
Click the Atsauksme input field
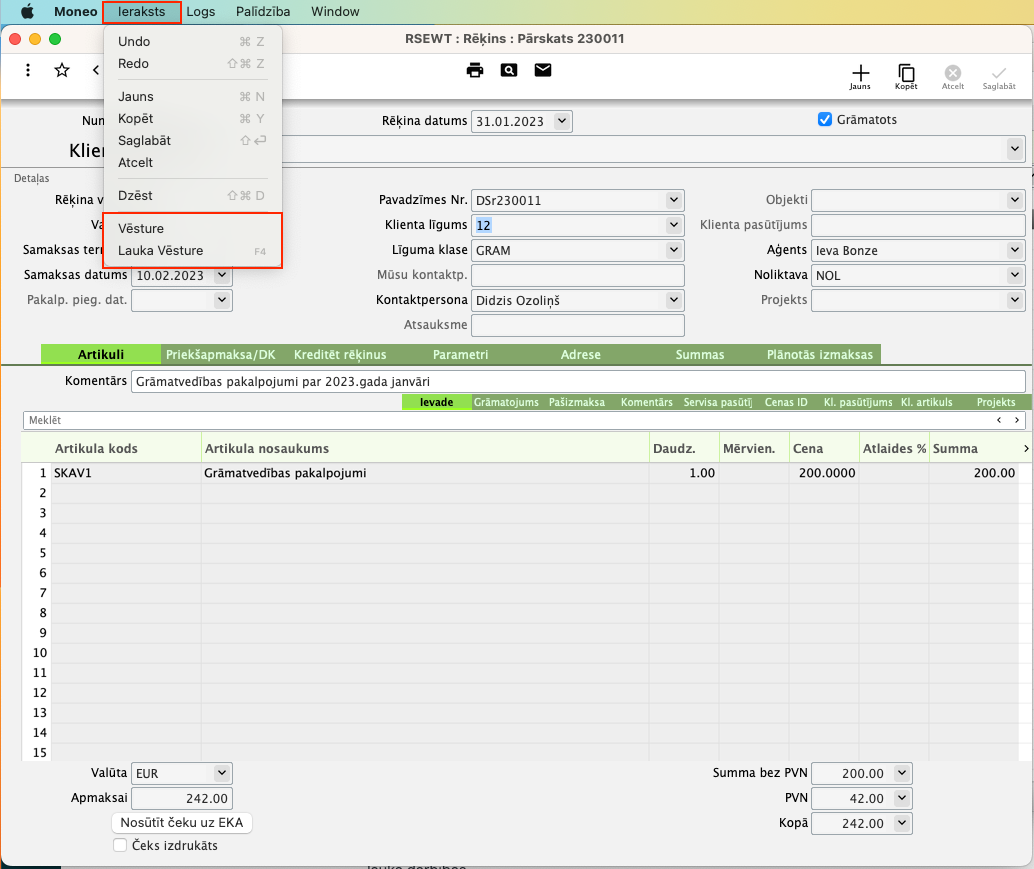(578, 325)
